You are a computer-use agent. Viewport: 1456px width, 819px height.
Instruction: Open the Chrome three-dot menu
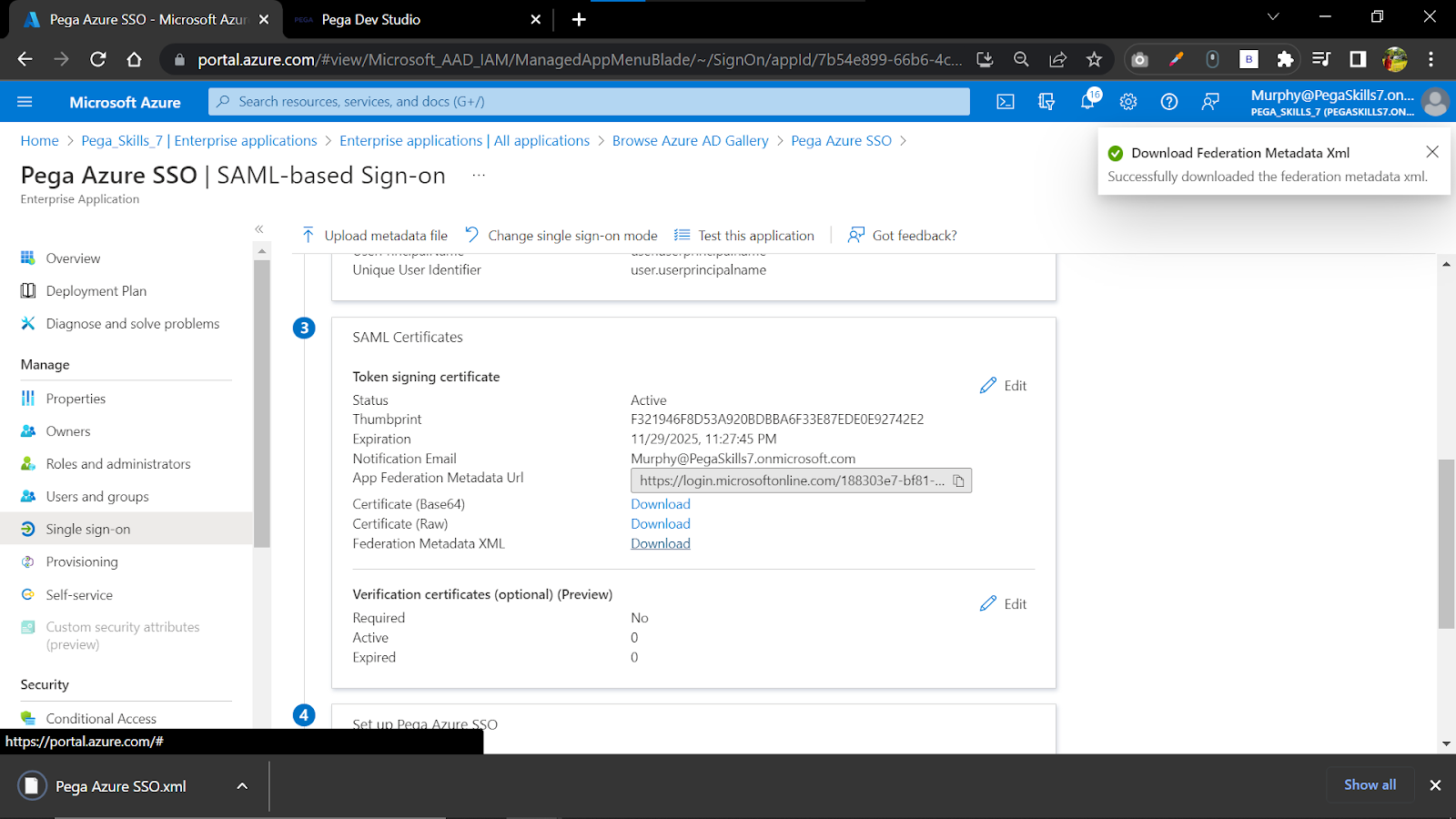click(x=1431, y=59)
